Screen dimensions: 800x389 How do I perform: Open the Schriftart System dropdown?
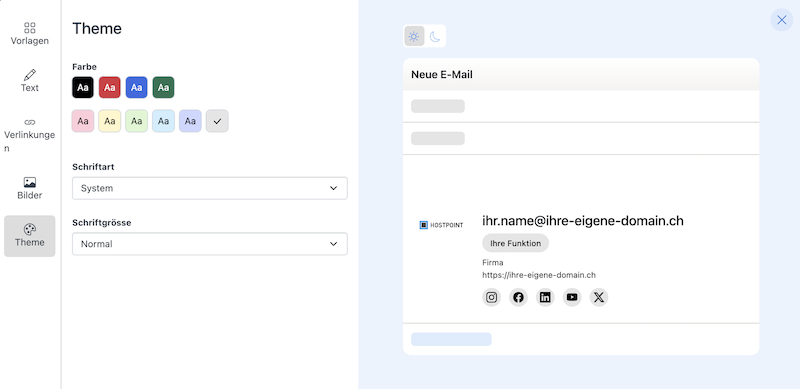210,188
